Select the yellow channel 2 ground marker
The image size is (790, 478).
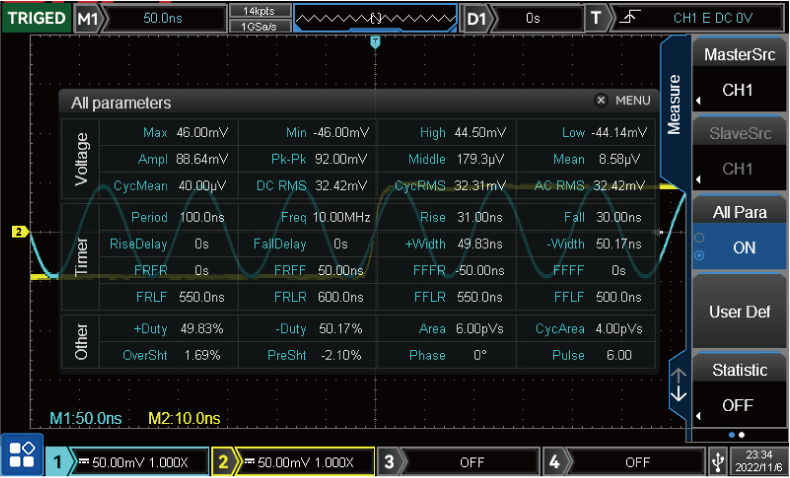17,232
